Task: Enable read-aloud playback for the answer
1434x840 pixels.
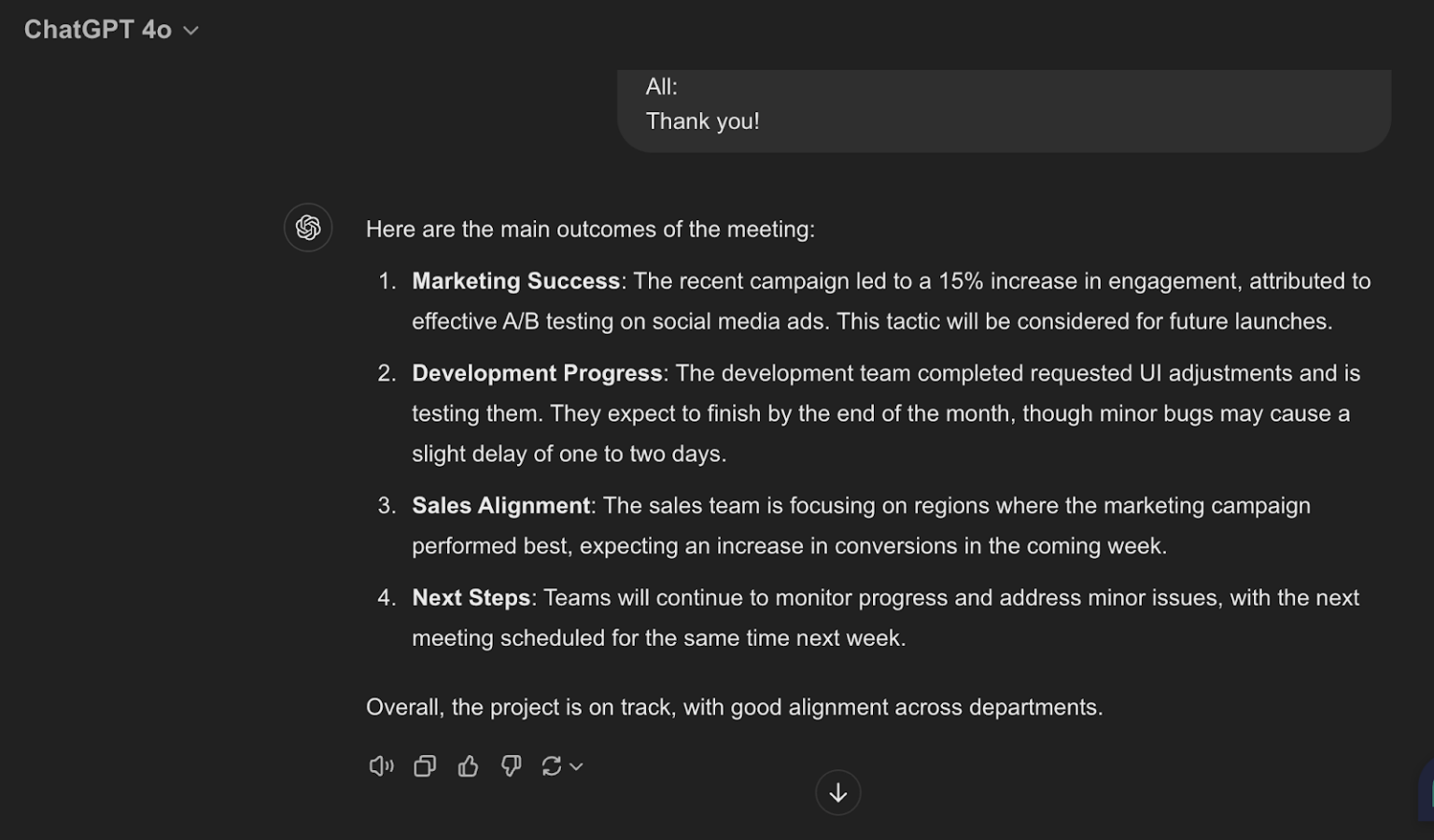Action: tap(381, 765)
